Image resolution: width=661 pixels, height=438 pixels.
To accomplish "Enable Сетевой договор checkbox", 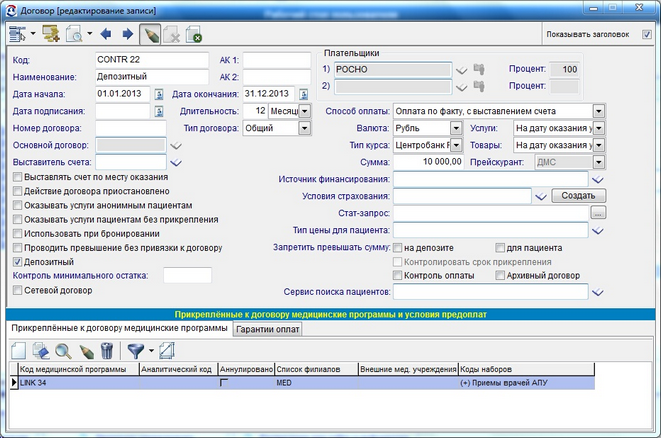I will point(17,290).
